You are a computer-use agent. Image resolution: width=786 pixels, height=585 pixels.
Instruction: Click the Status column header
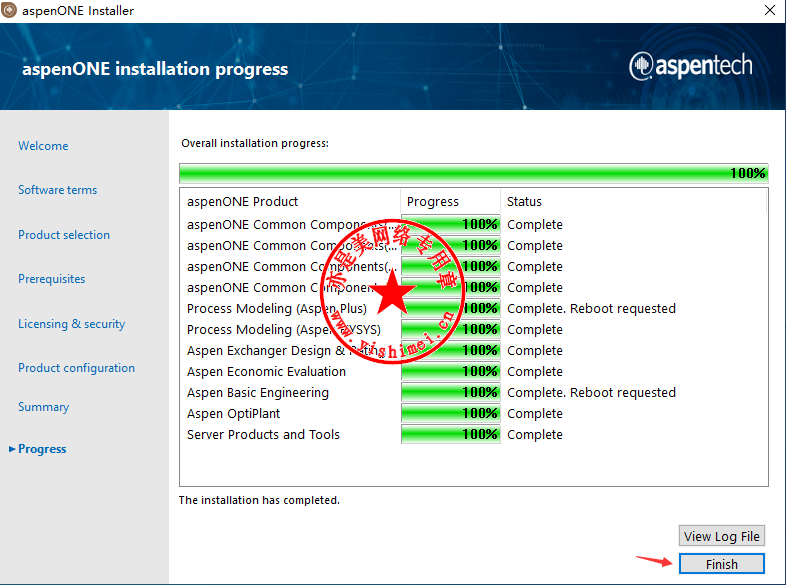click(x=634, y=202)
